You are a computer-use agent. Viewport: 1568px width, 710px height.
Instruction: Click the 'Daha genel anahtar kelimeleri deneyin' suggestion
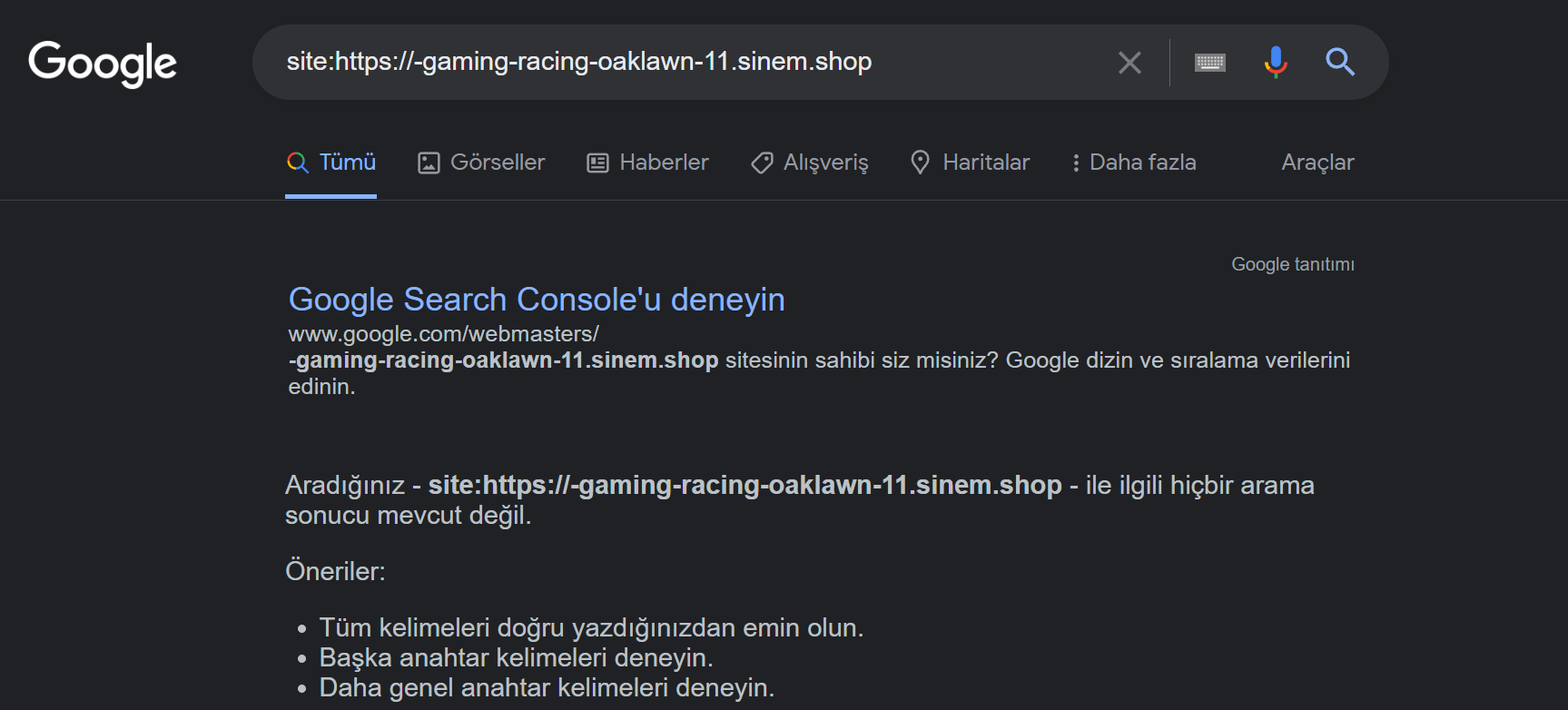[547, 687]
